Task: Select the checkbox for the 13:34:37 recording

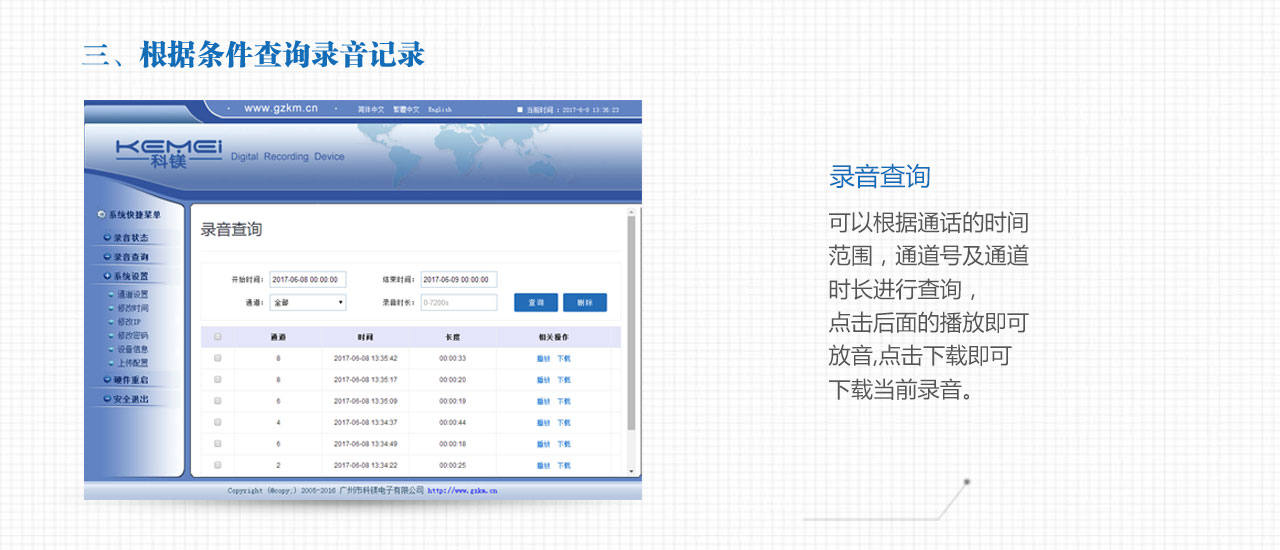Action: click(218, 422)
